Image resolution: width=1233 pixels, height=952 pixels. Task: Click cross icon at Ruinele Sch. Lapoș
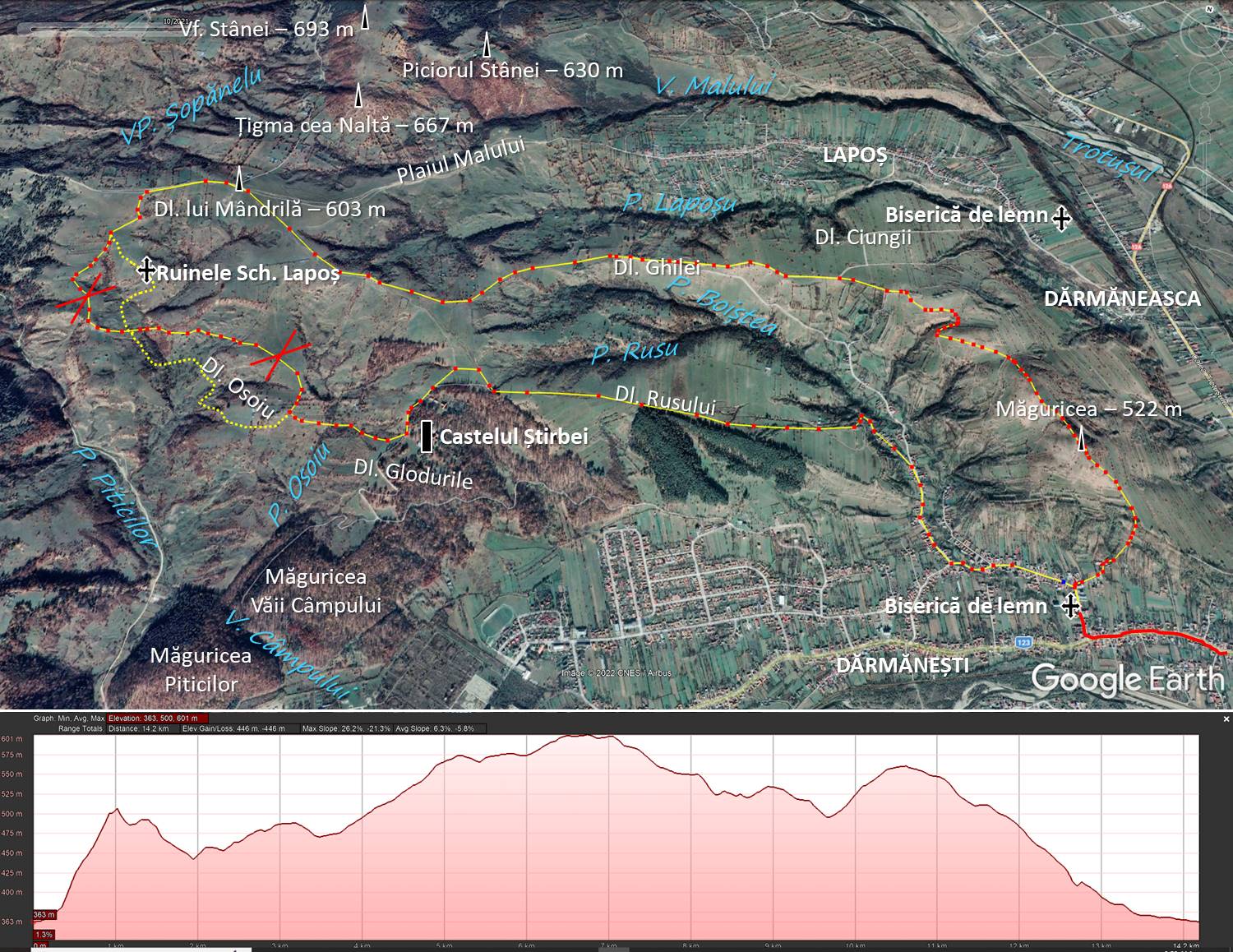pyautogui.click(x=146, y=270)
